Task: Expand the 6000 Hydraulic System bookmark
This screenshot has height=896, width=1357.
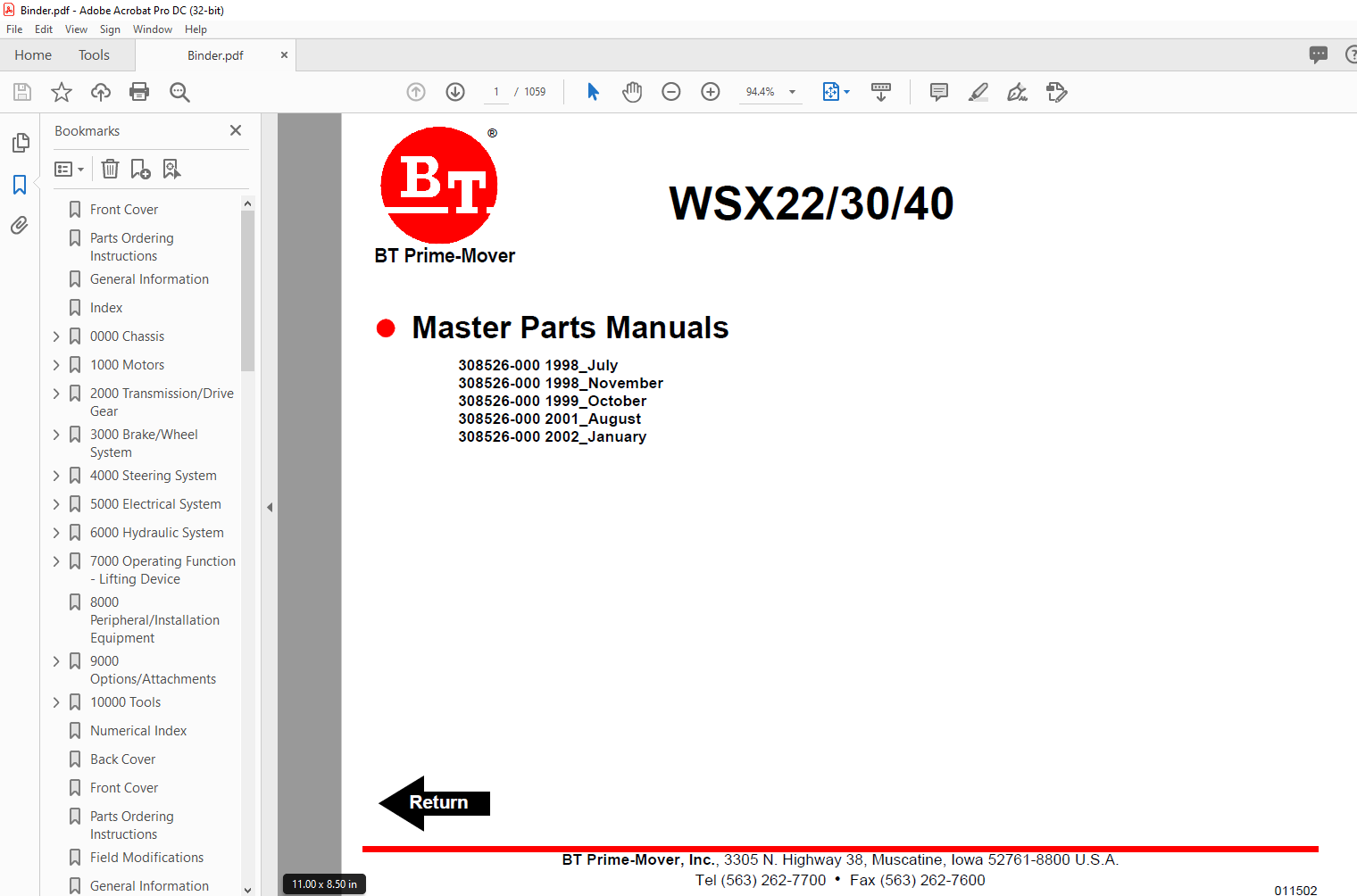Action: (56, 533)
